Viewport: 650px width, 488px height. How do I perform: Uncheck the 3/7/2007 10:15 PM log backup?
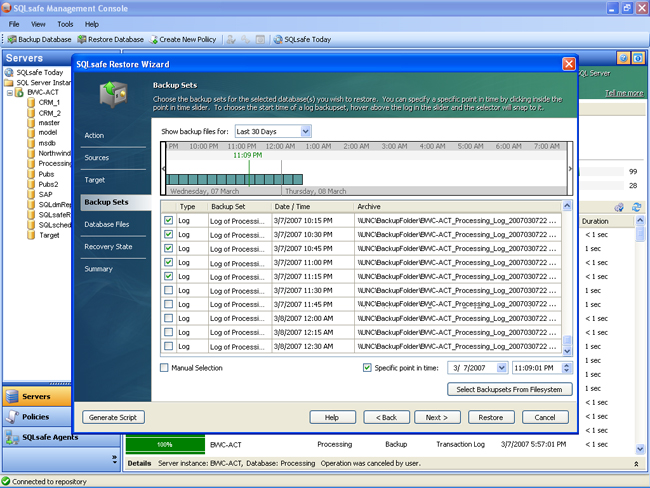168,220
